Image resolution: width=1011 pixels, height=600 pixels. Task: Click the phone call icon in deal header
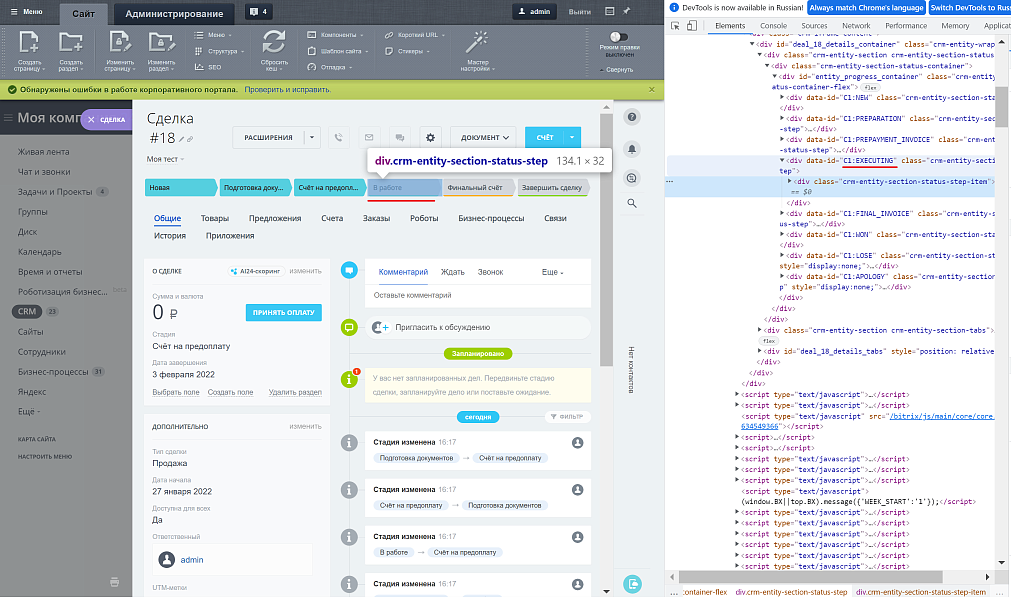click(339, 137)
